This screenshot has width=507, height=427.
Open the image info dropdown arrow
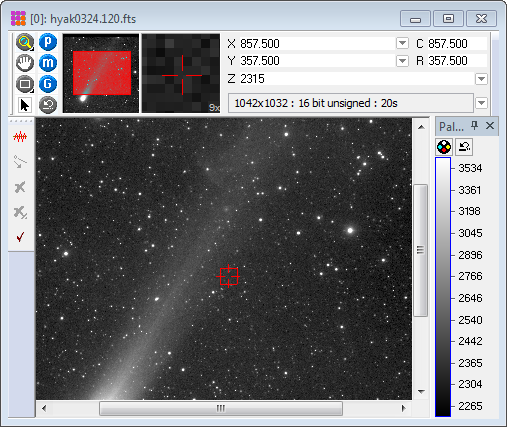tap(481, 103)
